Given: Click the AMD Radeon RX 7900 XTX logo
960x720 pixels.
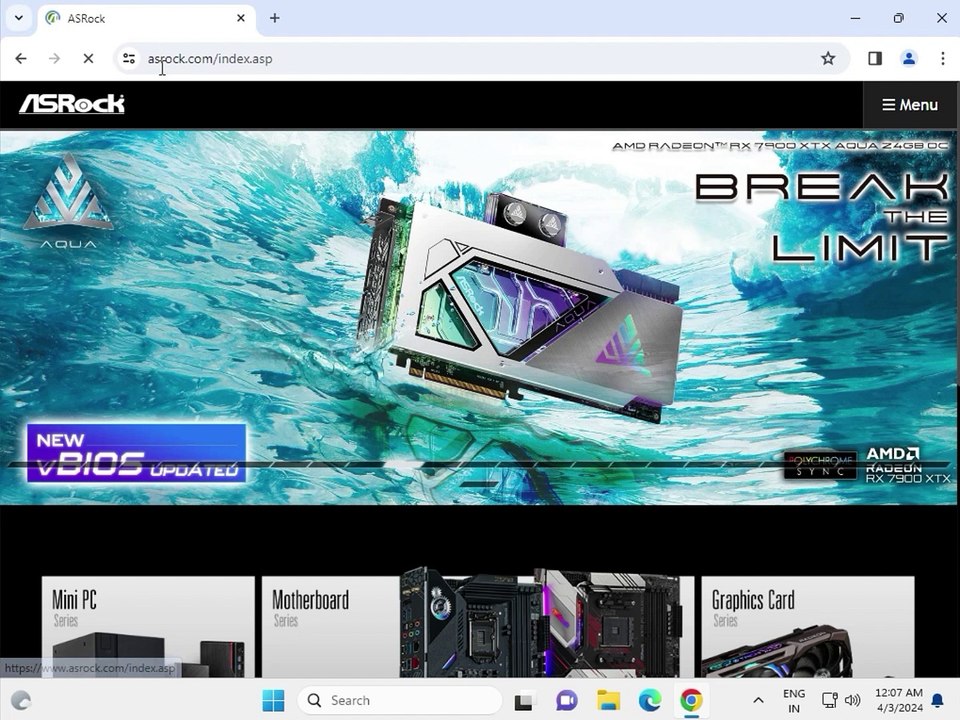Looking at the screenshot, I should tap(908, 465).
